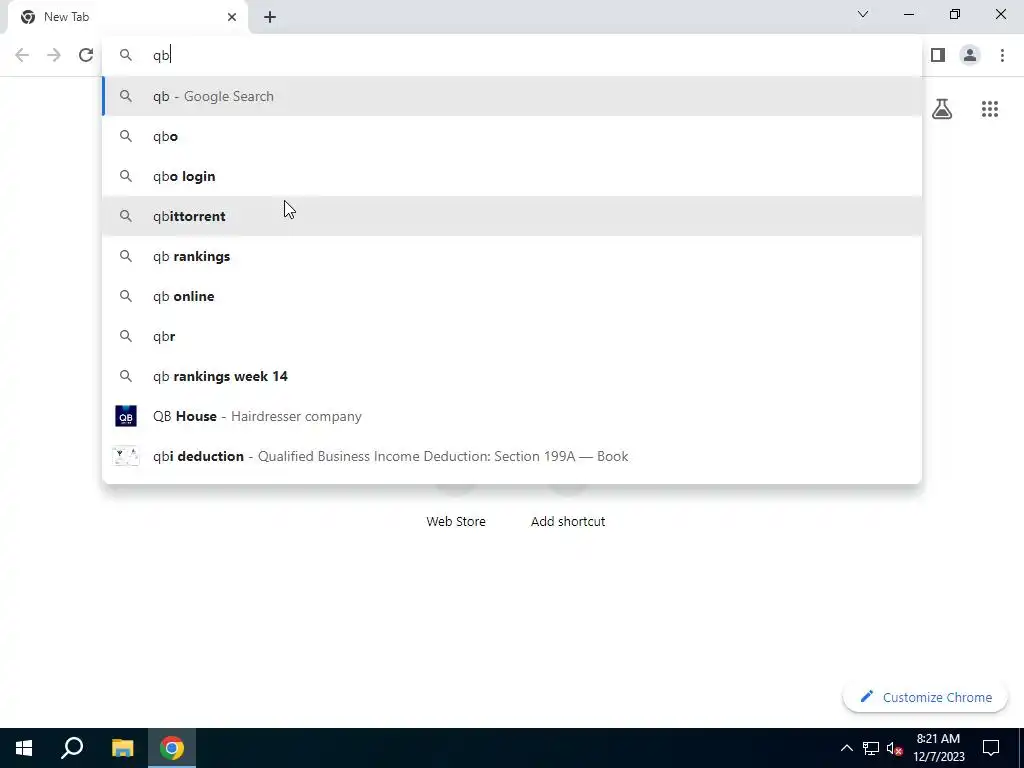Click the browser forward arrow
Screen dimensions: 1024x768
point(54,55)
